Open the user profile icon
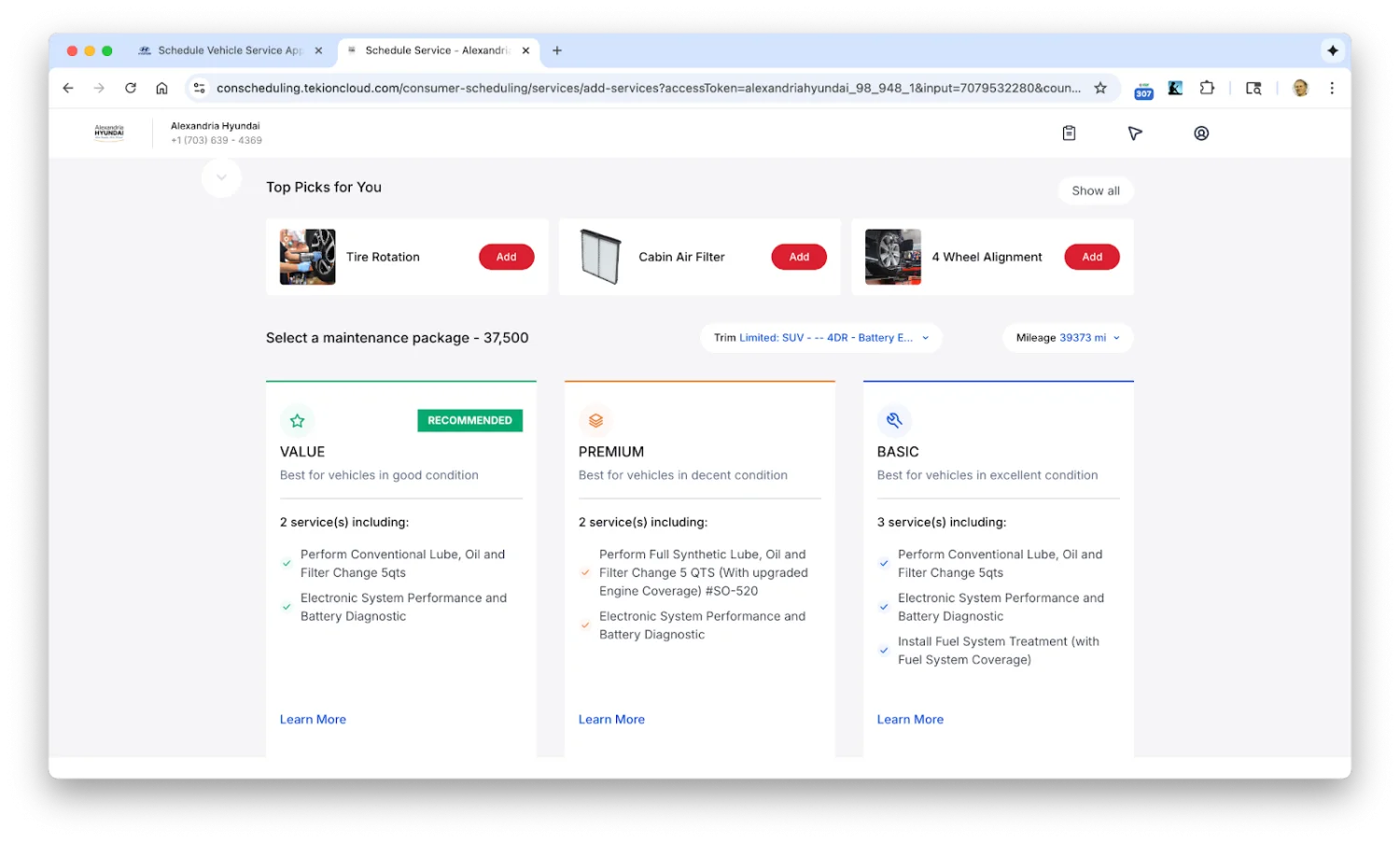 [1201, 133]
